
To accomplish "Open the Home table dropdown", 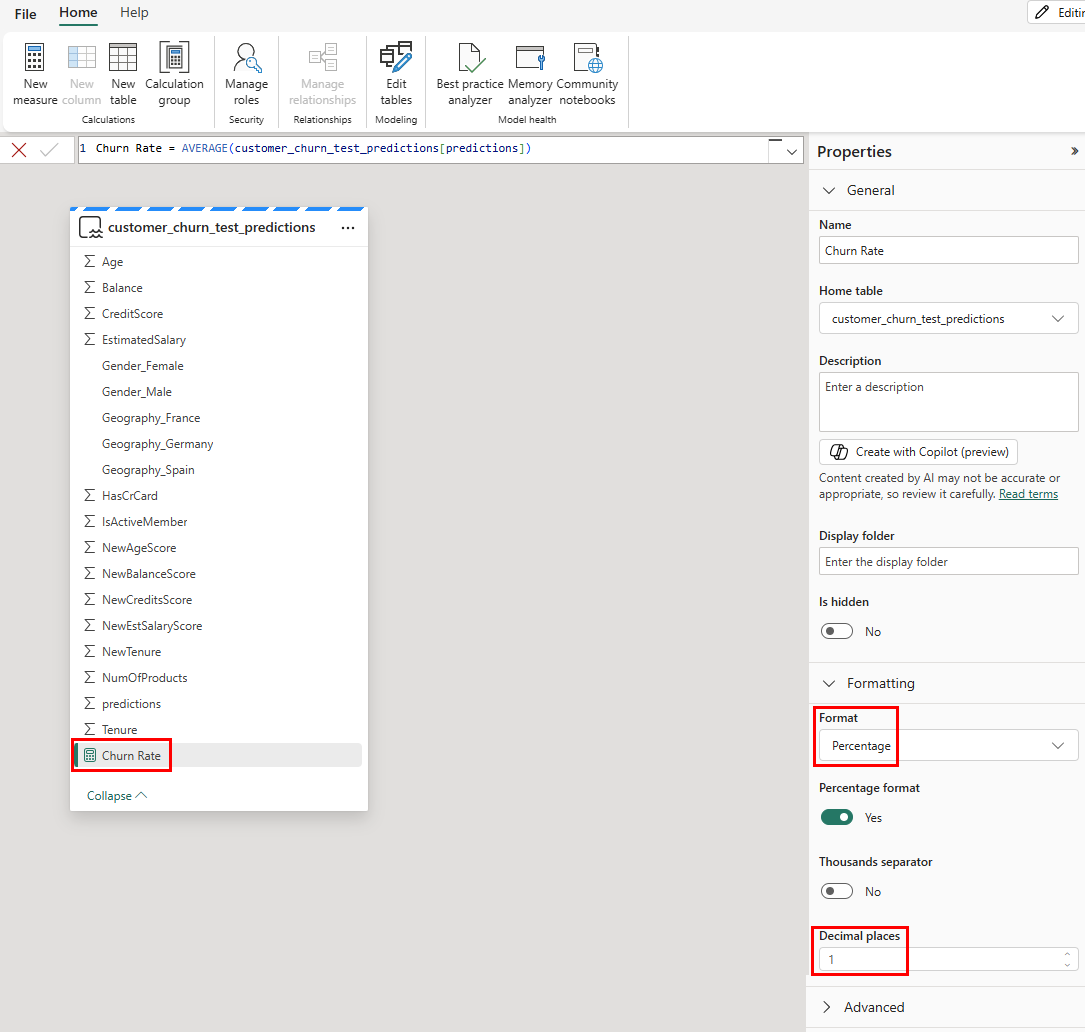I will pyautogui.click(x=948, y=318).
